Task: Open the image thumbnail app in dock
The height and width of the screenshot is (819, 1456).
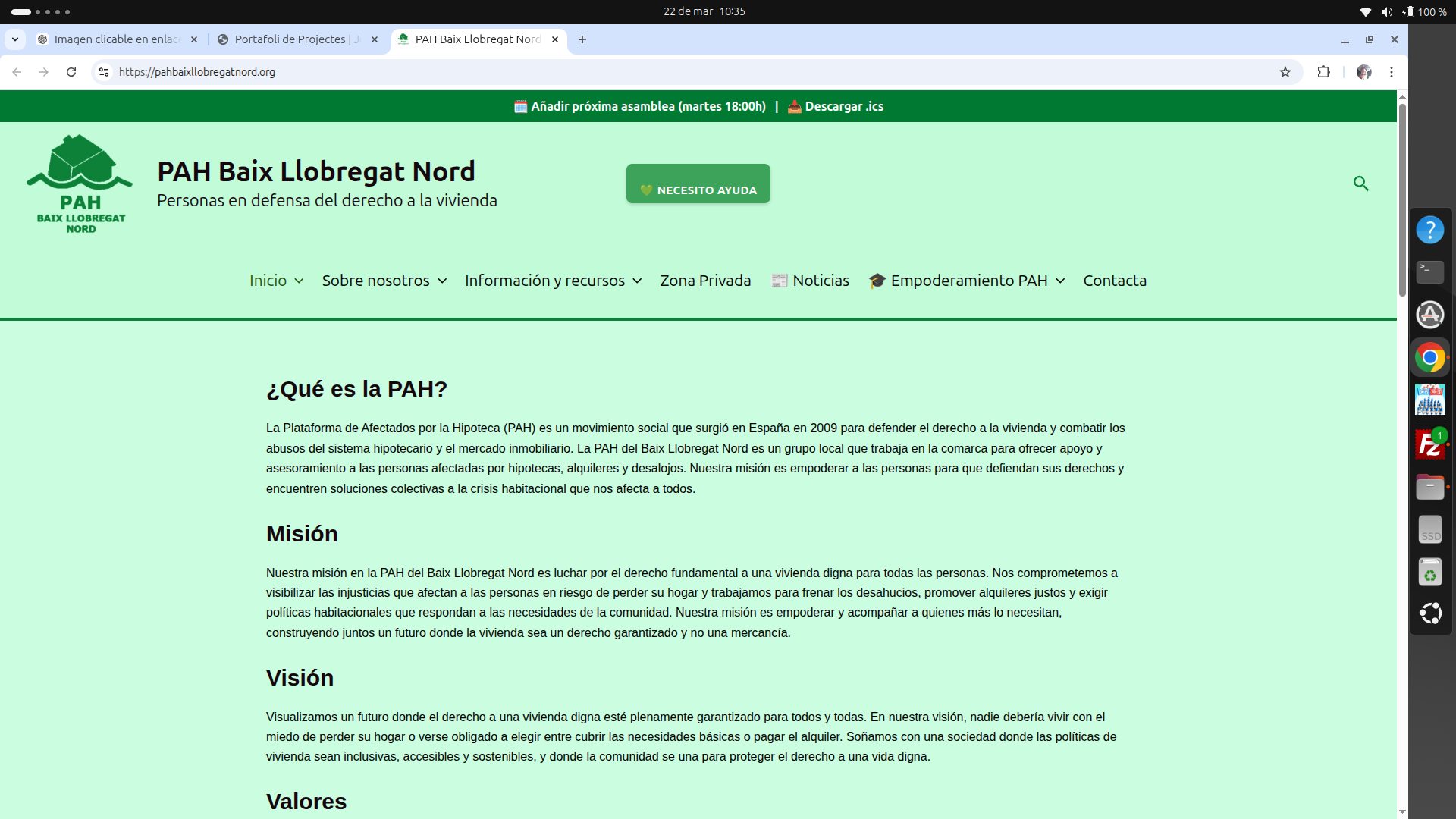Action: click(1430, 400)
